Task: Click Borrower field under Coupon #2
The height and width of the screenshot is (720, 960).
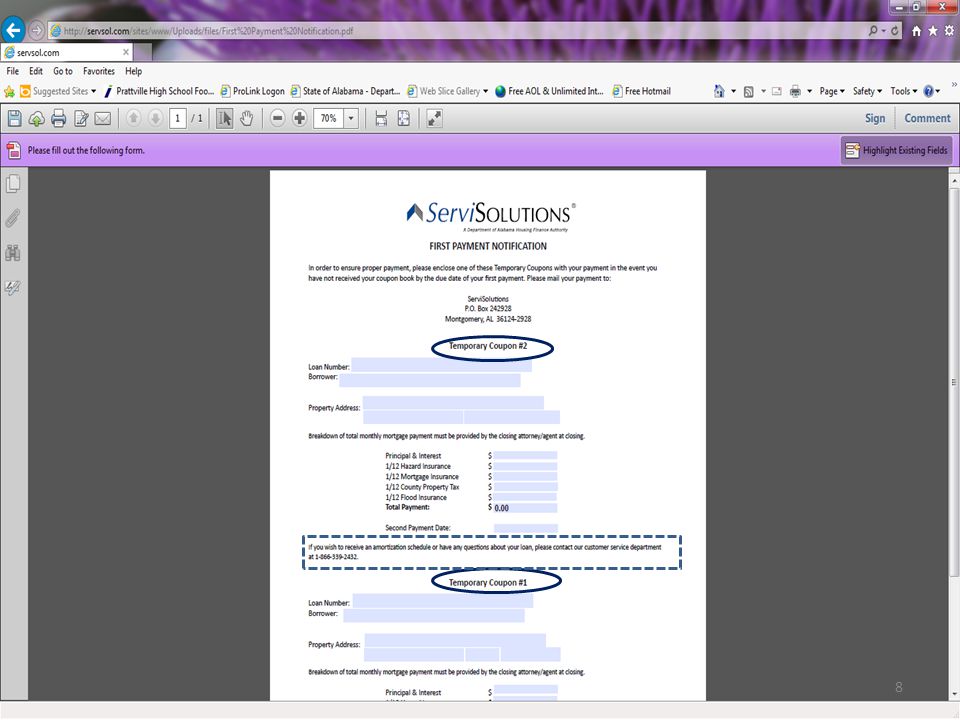Action: point(430,380)
